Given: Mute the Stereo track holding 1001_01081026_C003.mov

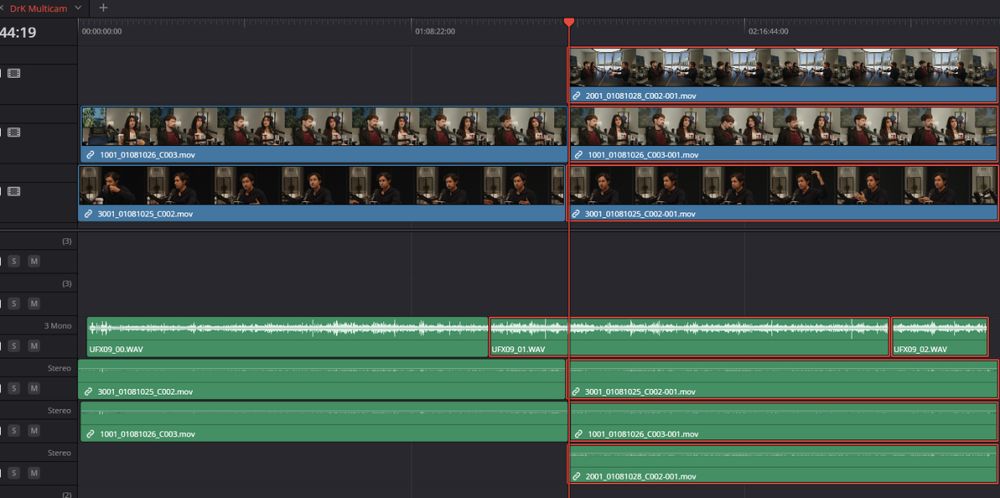Looking at the screenshot, I should (x=34, y=431).
